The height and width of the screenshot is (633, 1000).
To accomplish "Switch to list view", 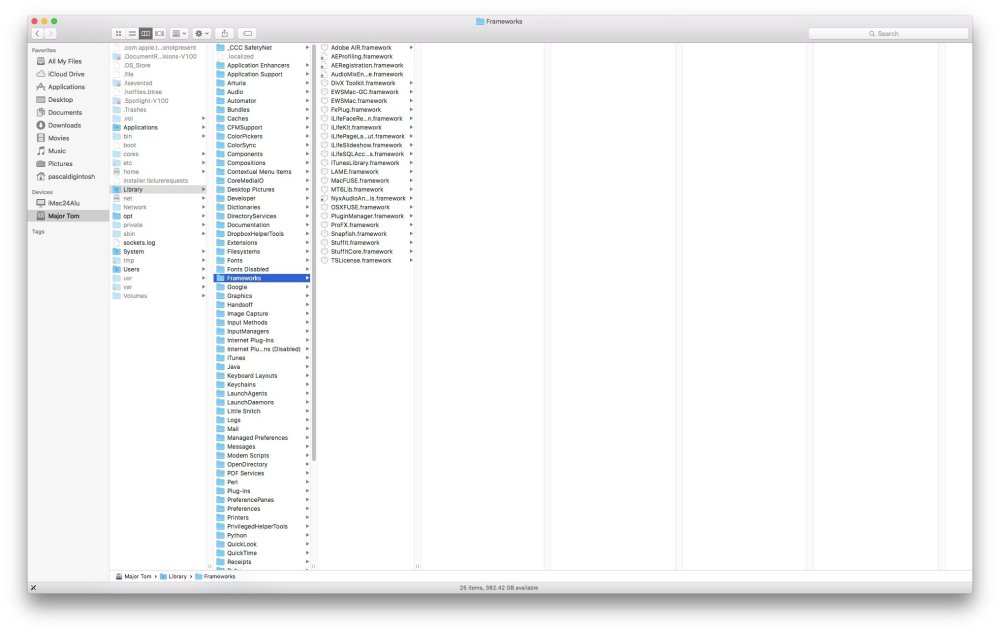I will point(132,33).
